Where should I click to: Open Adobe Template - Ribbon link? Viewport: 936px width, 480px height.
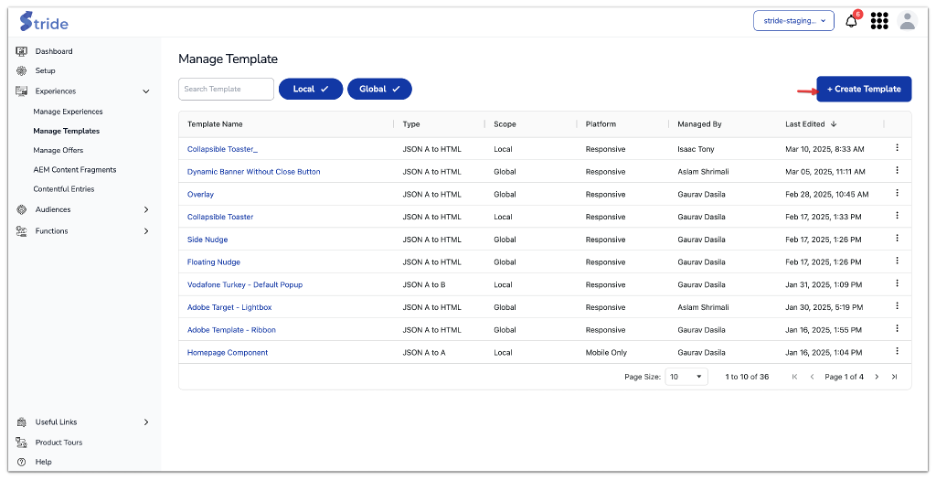(231, 330)
